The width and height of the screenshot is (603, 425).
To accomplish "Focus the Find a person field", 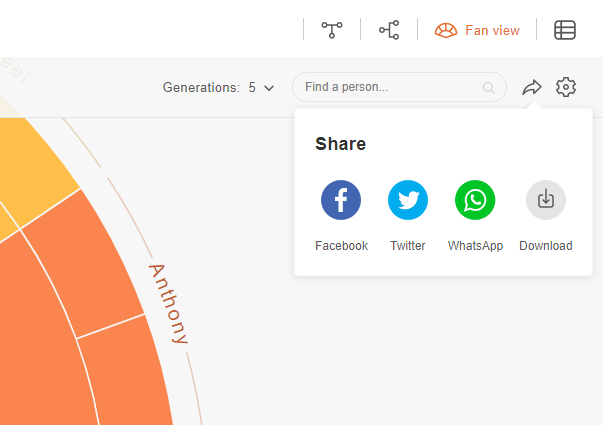I will click(399, 87).
